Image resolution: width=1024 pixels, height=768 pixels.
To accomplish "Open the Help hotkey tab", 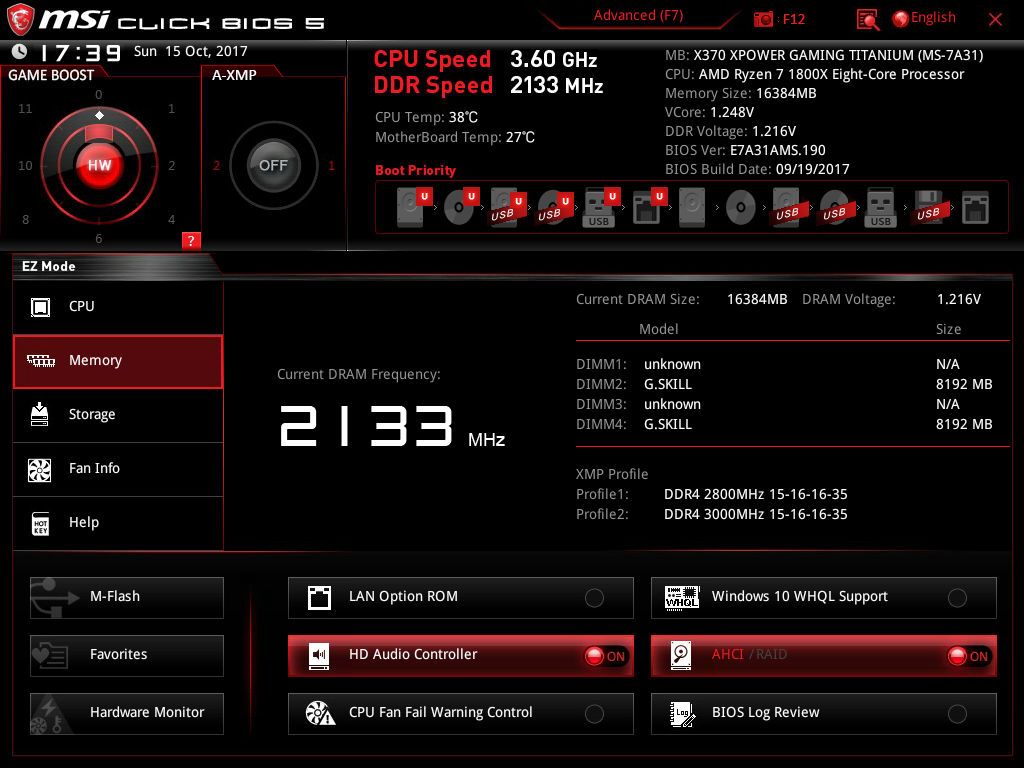I will (x=118, y=523).
